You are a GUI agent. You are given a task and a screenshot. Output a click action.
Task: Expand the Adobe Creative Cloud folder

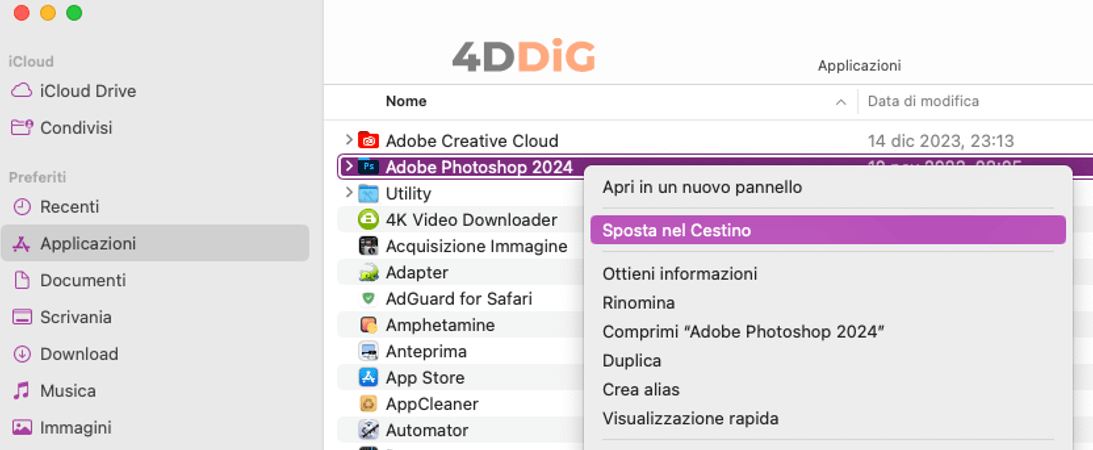point(349,141)
